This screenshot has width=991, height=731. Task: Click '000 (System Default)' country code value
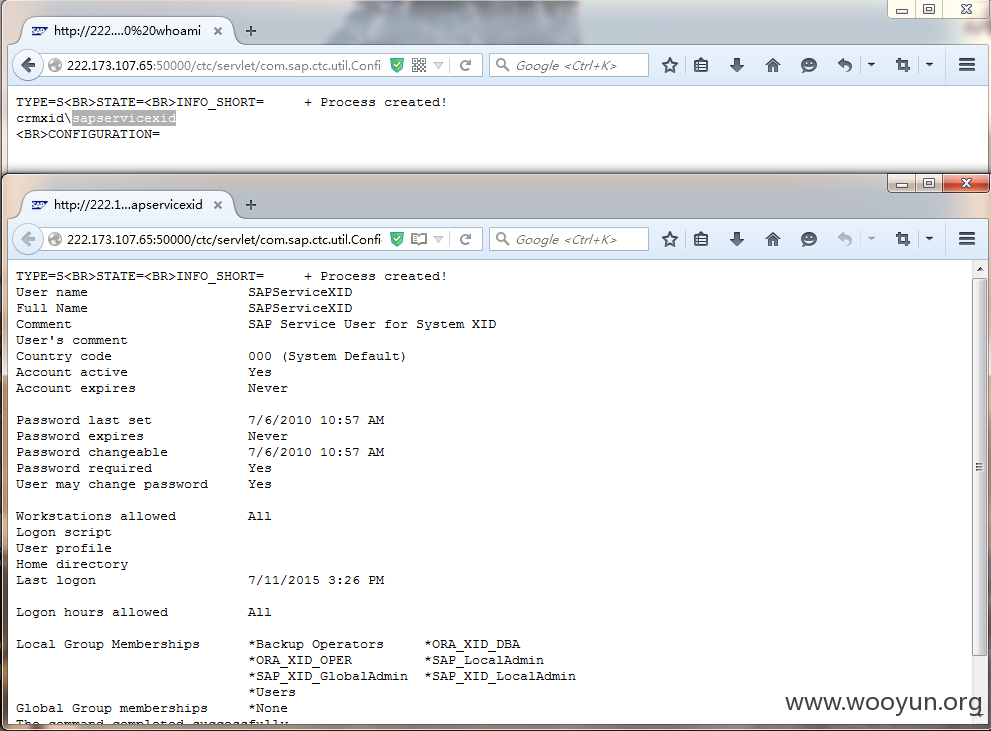point(327,356)
